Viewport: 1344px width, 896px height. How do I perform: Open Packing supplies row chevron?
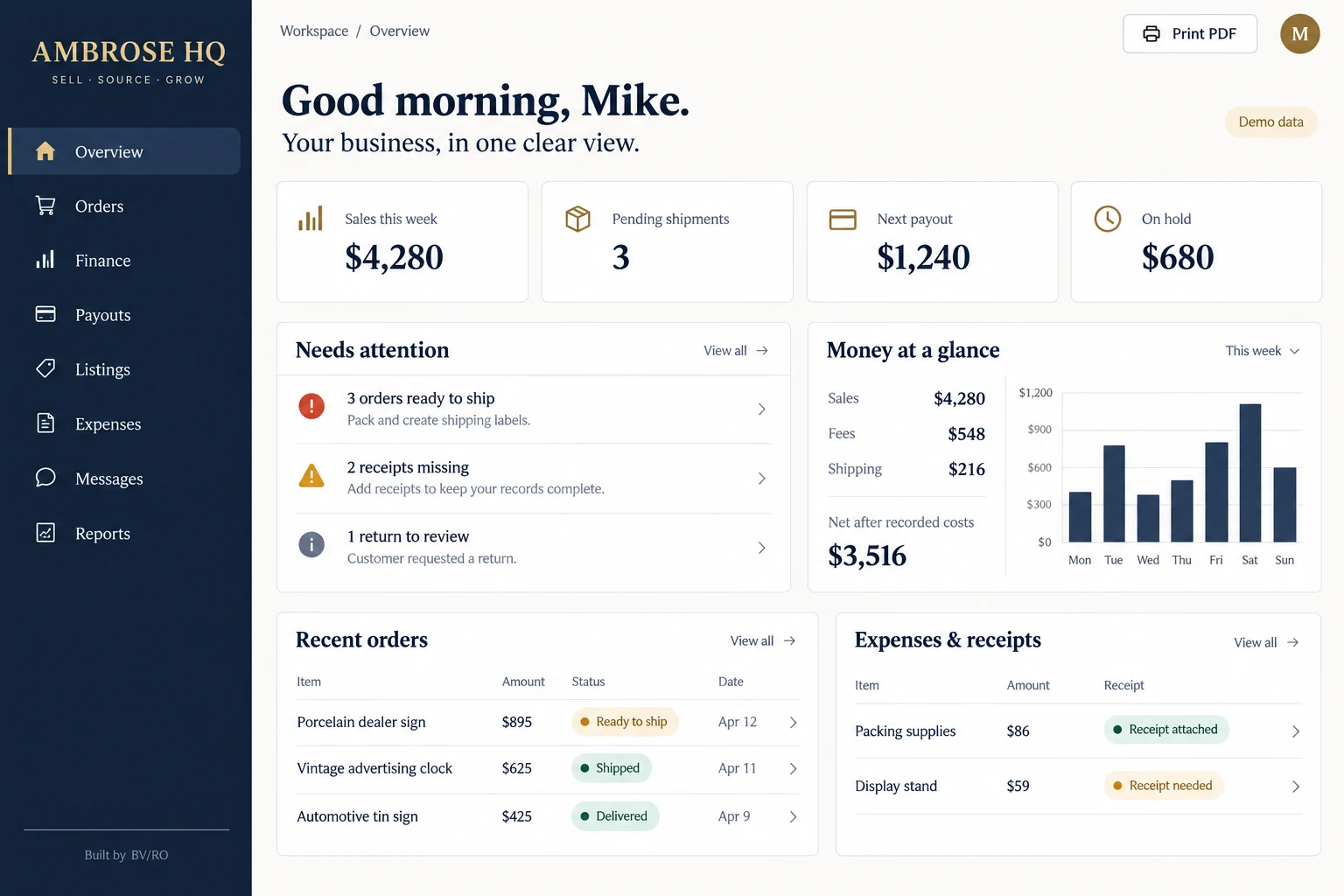point(1296,731)
